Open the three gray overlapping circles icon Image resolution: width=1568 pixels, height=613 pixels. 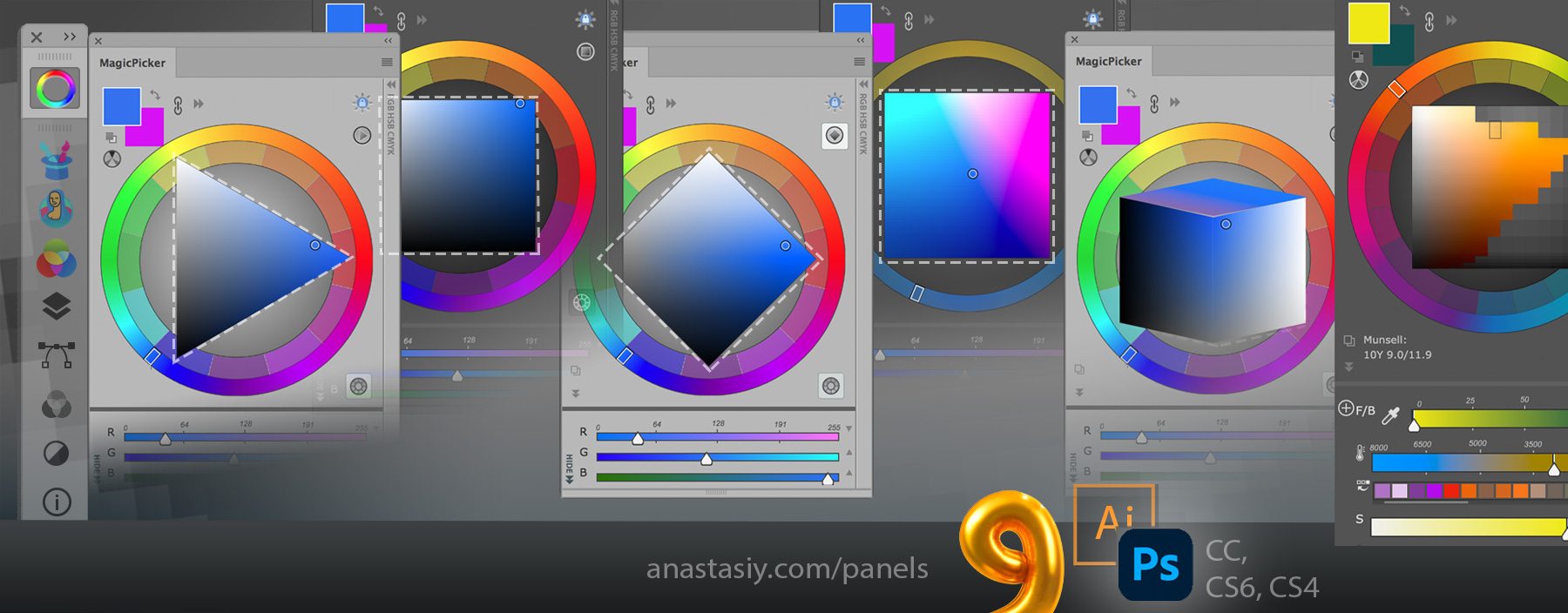click(x=56, y=404)
